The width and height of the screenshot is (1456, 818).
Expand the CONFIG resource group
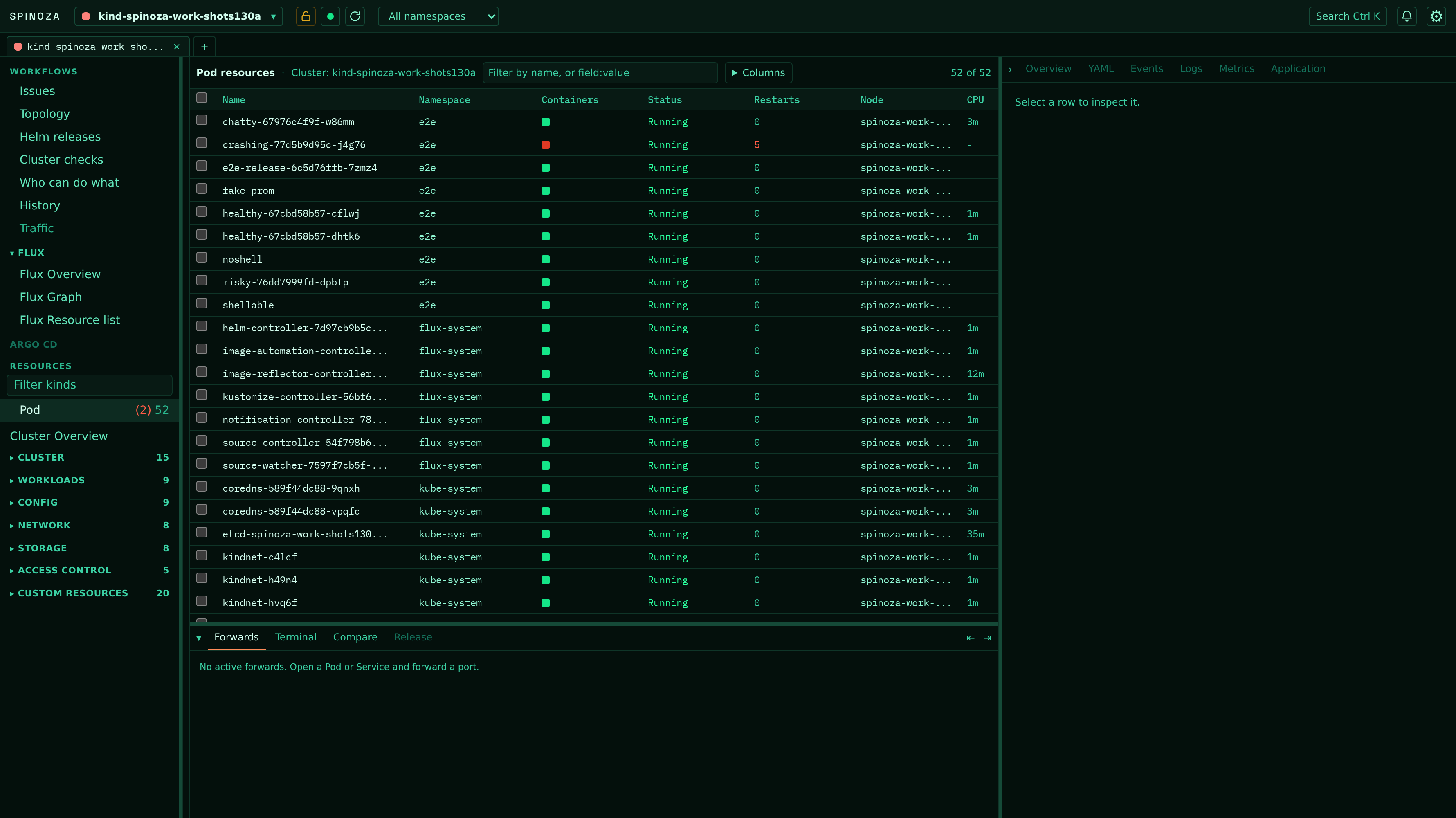[x=89, y=502]
